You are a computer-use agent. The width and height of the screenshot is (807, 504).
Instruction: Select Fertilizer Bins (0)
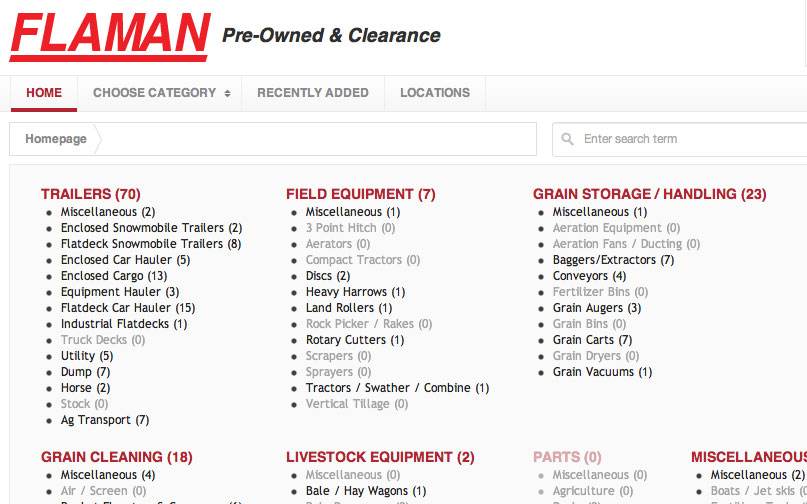(x=600, y=292)
